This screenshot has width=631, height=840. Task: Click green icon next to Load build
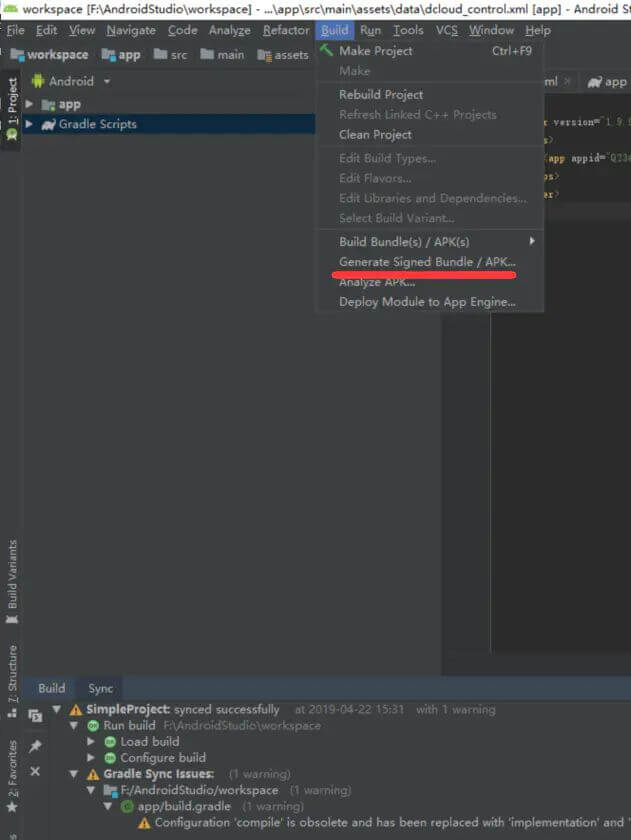[x=110, y=742]
